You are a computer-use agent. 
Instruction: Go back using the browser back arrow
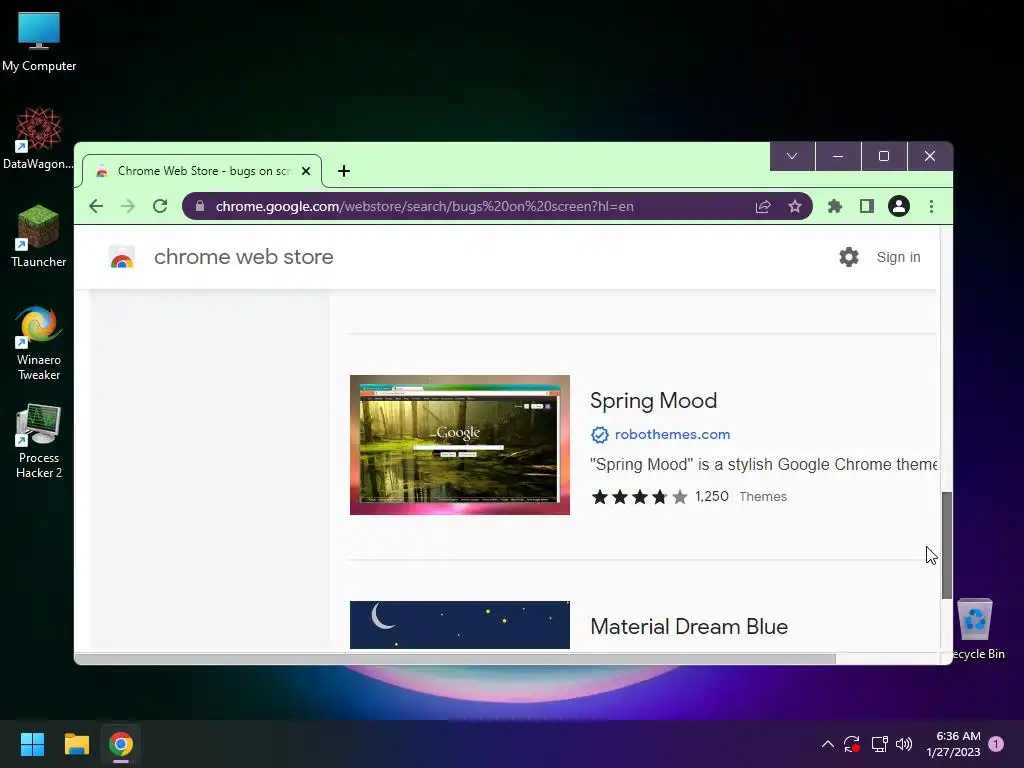96,206
